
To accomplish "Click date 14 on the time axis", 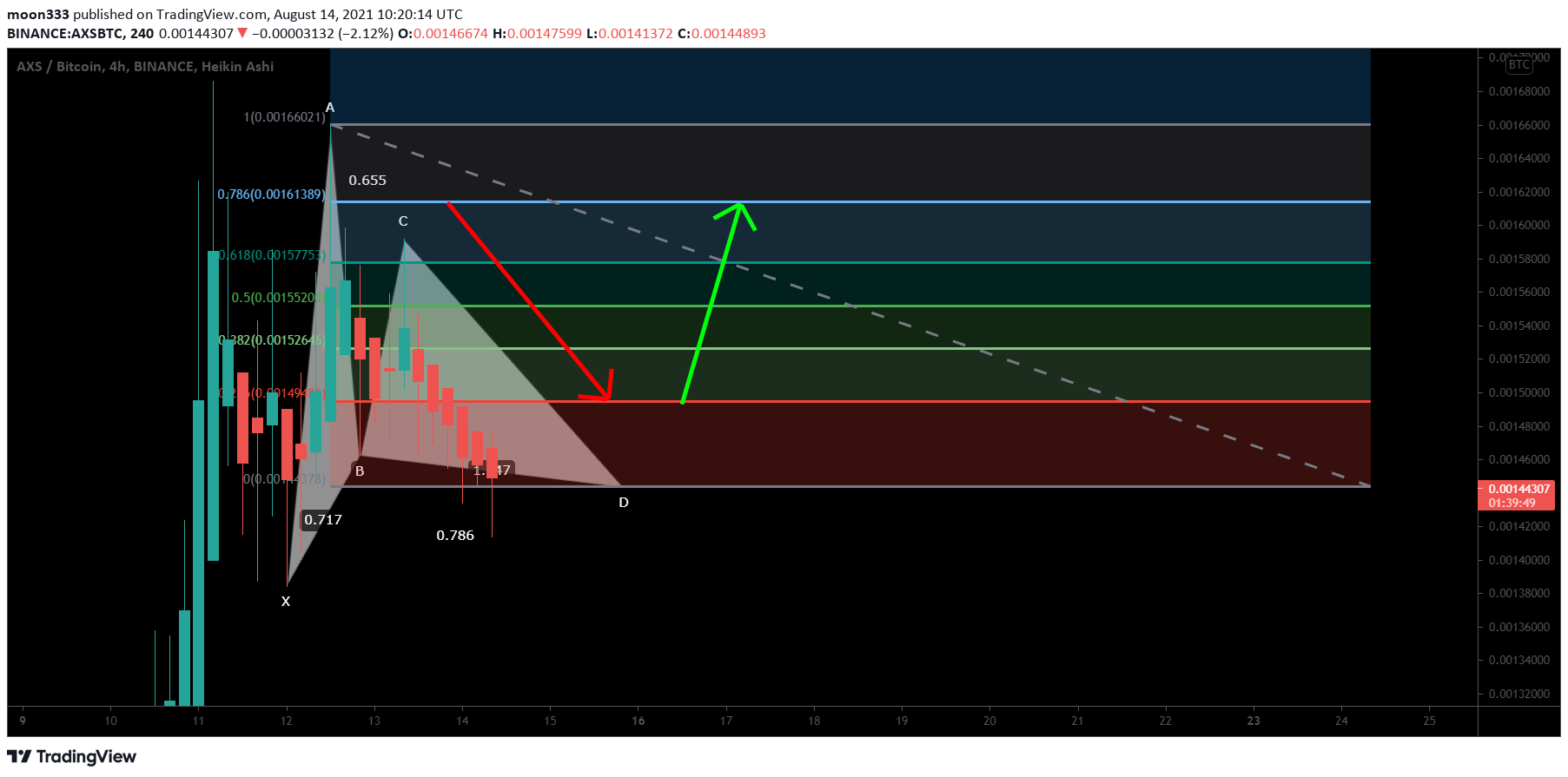I will coord(462,721).
